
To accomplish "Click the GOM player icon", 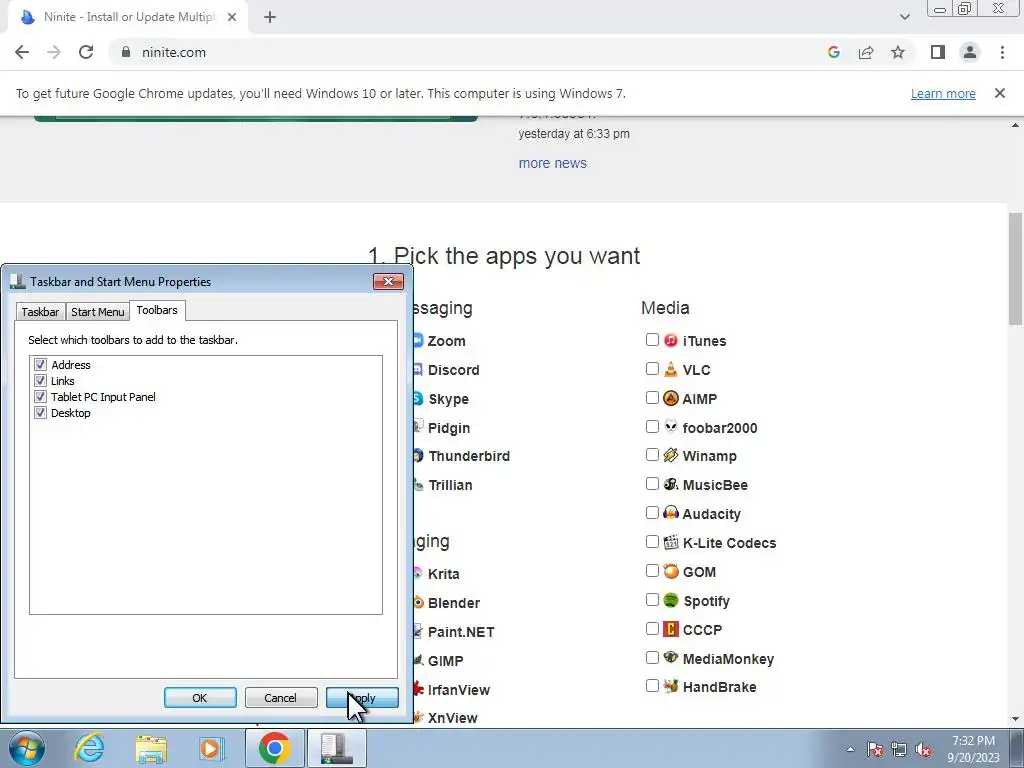I will (671, 571).
